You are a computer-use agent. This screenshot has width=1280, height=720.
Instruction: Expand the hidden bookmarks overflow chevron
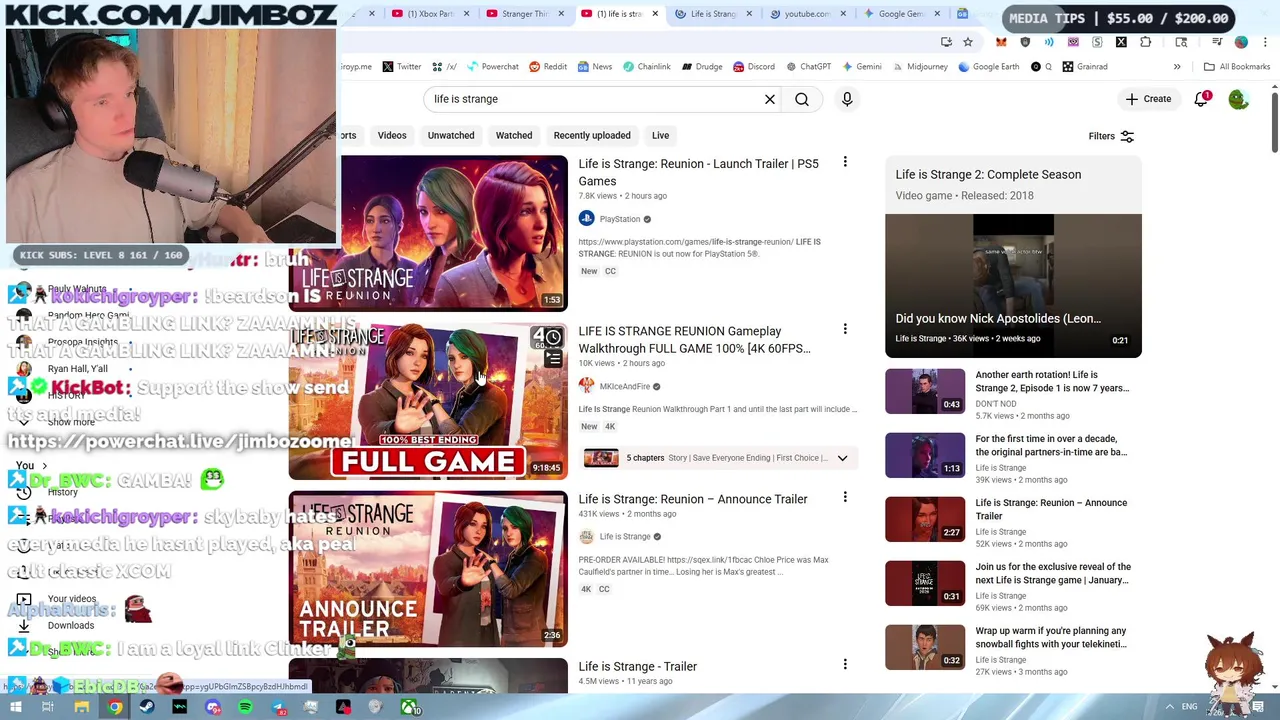(x=1177, y=67)
